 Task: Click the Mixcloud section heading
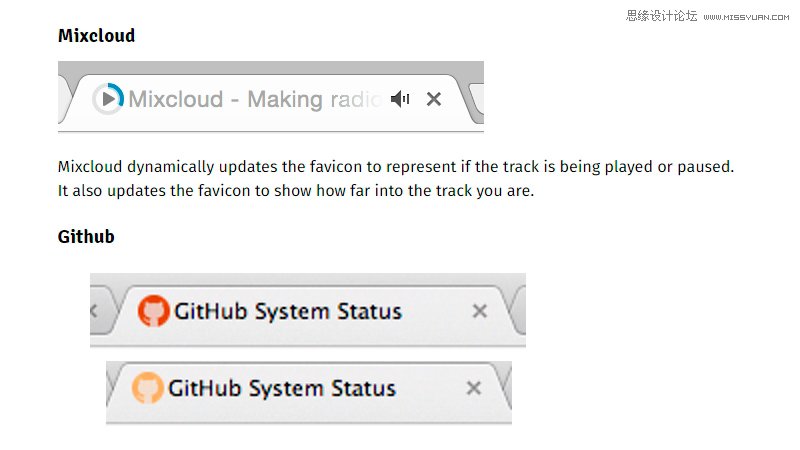(96, 36)
